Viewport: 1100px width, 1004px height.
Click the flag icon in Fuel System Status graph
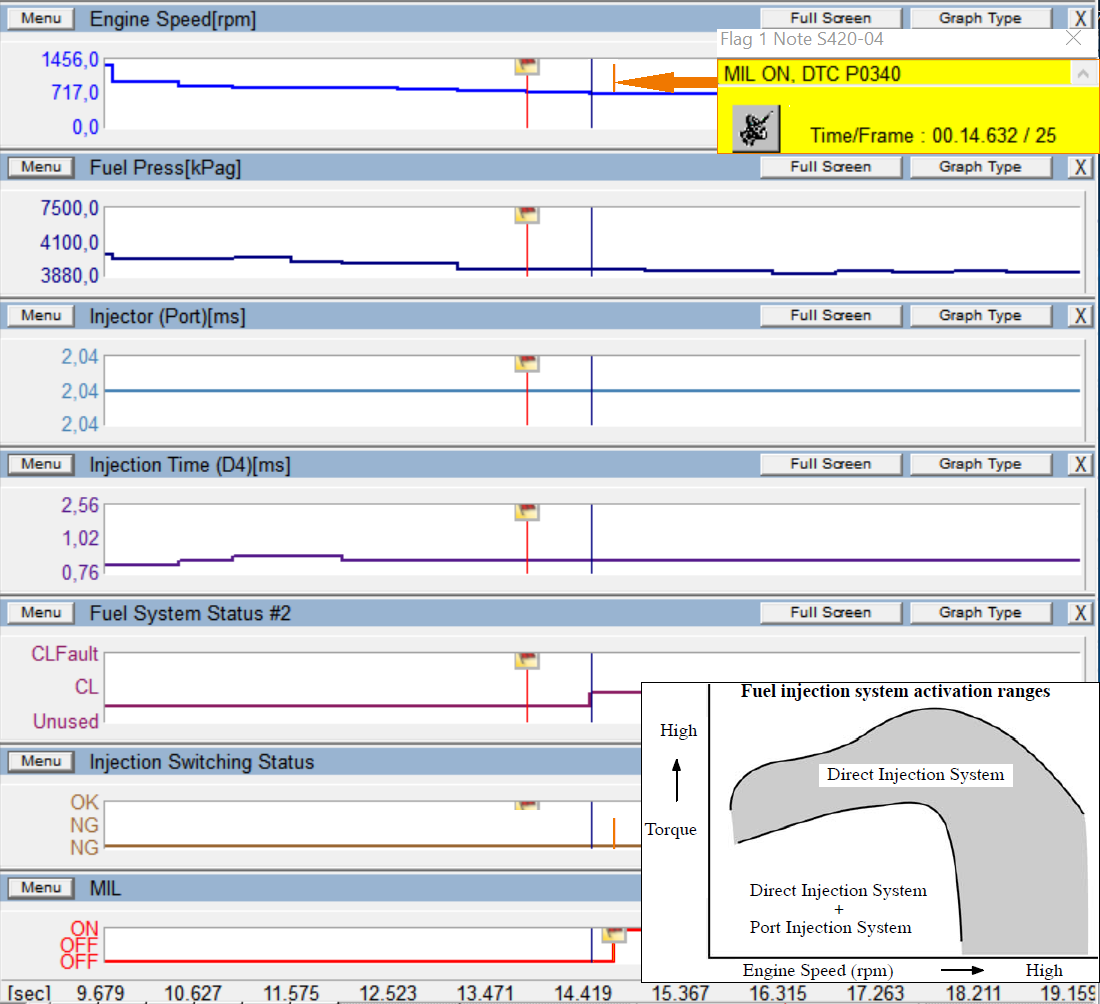(x=527, y=660)
